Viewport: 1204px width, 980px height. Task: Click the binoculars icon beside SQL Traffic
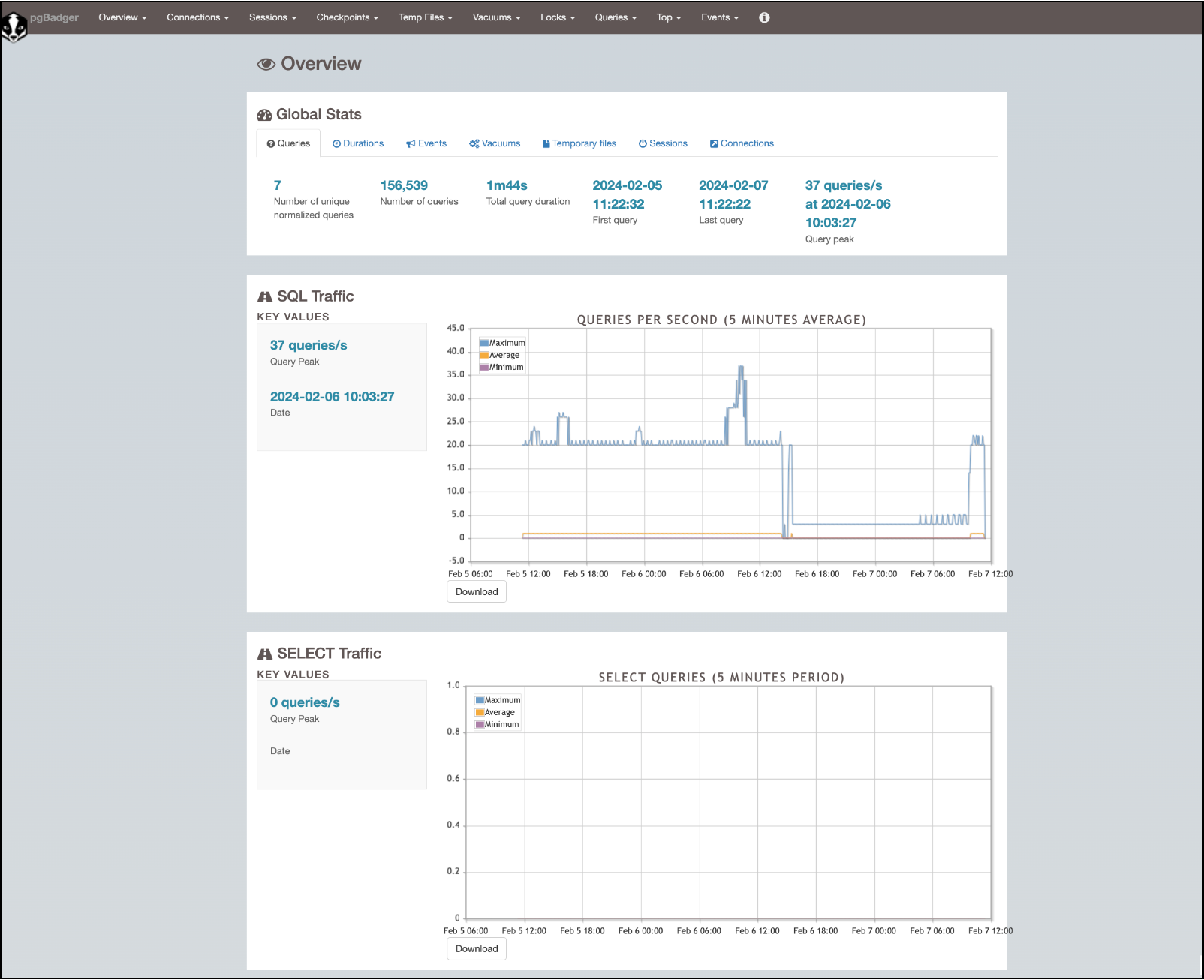[265, 297]
